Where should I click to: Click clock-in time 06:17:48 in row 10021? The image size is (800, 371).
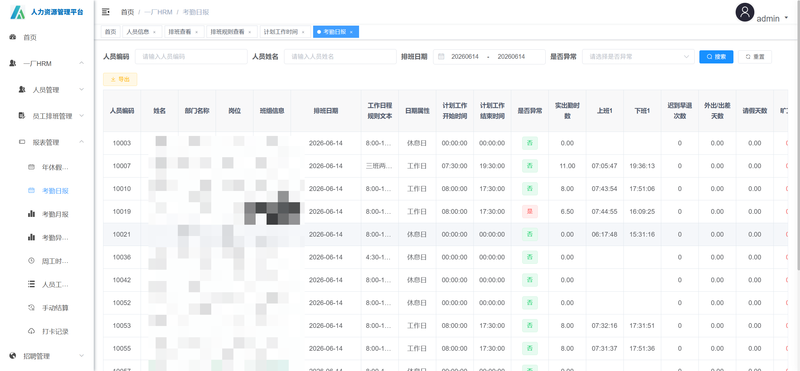(x=605, y=234)
